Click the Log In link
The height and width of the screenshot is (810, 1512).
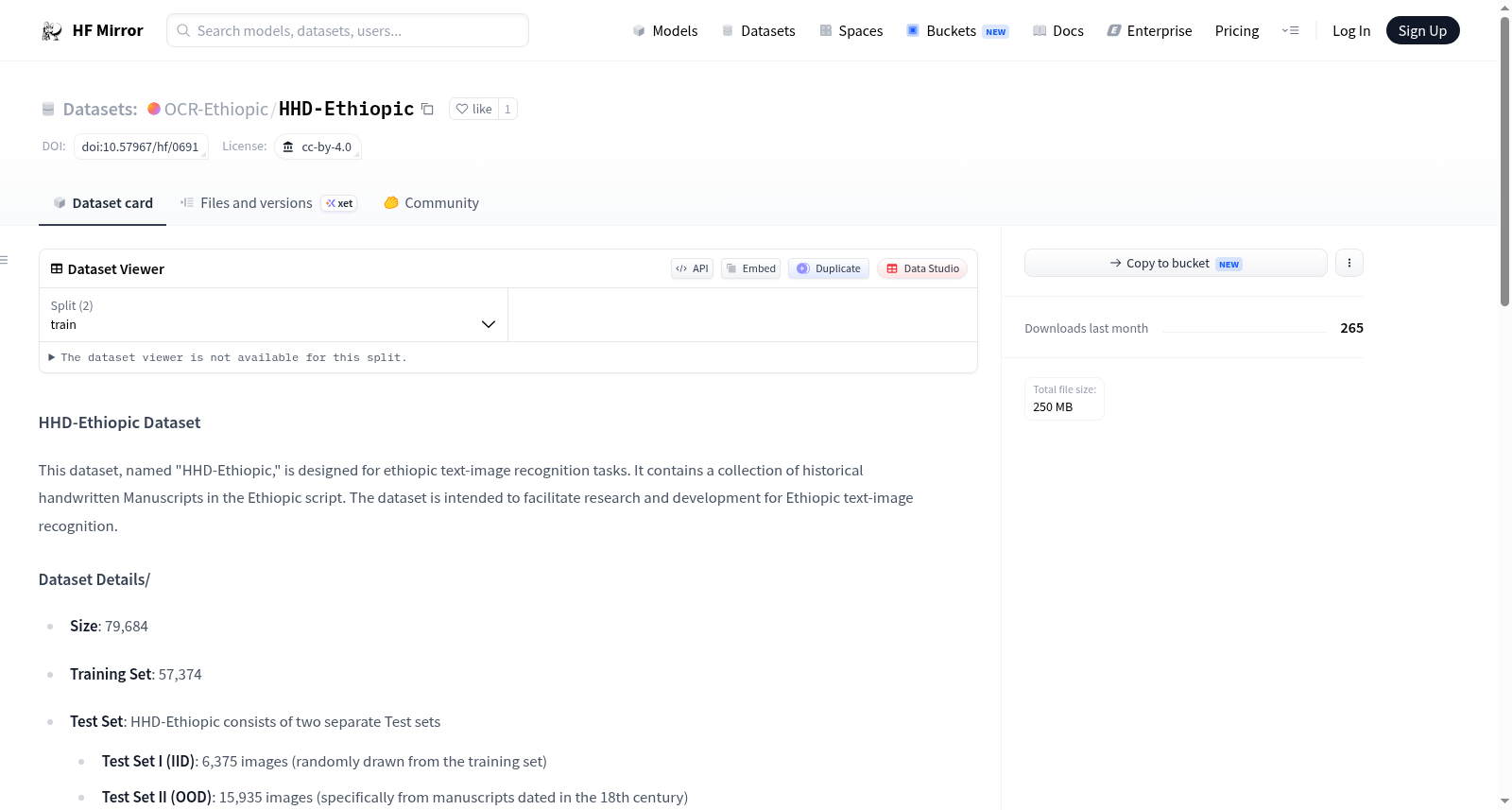[x=1351, y=31]
